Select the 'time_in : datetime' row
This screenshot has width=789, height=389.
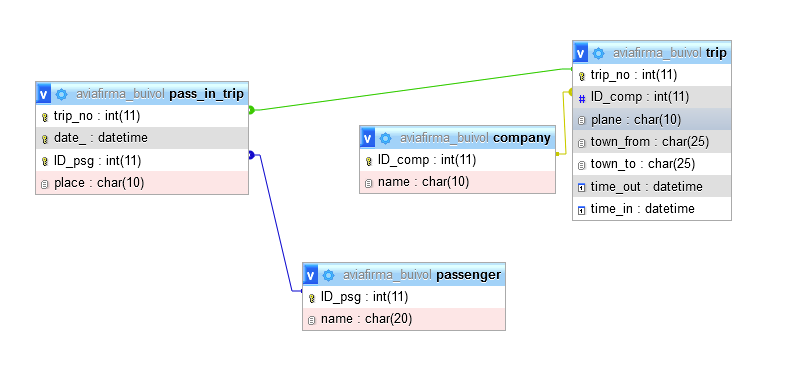(x=652, y=209)
